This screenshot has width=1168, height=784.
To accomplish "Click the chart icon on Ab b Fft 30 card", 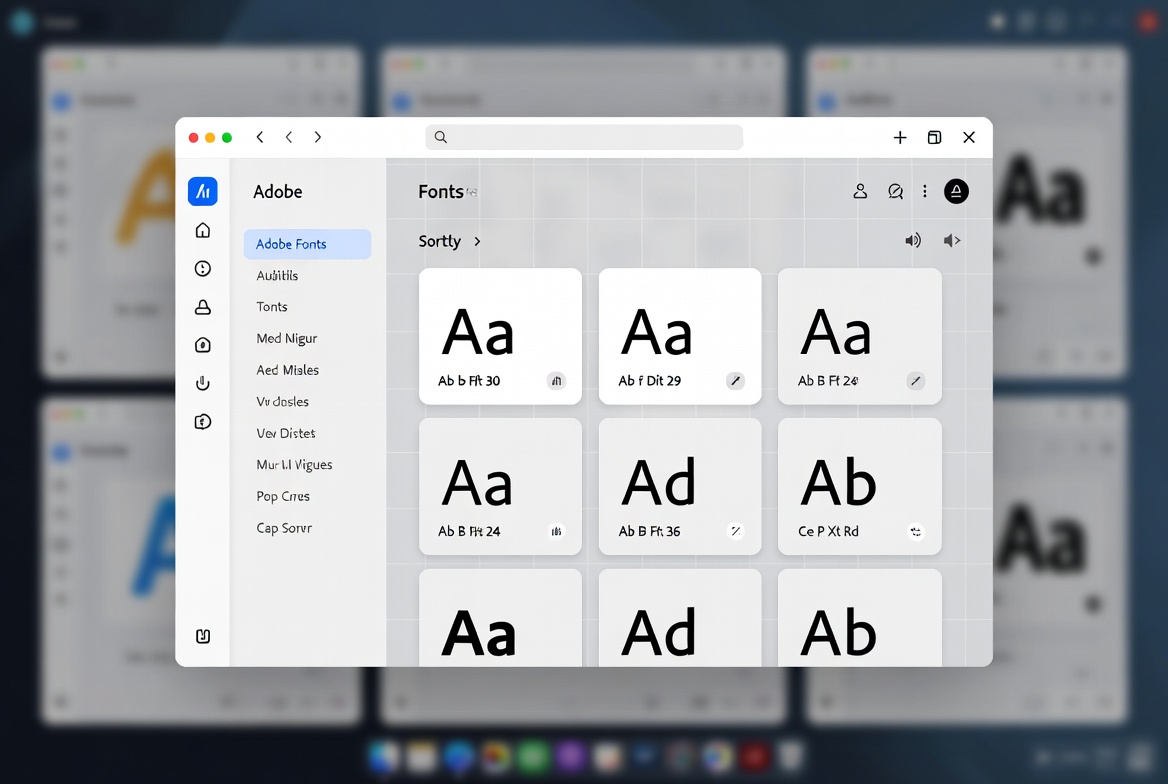I will click(556, 381).
